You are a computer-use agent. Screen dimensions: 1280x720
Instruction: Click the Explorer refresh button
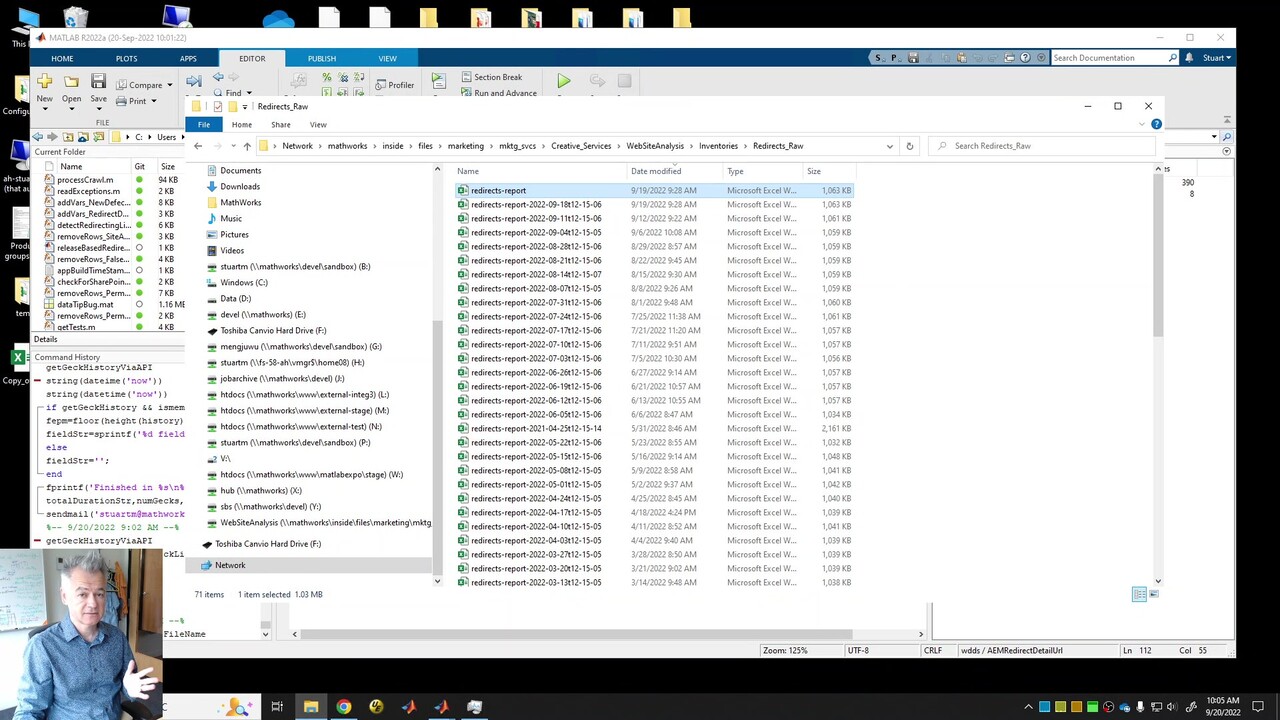[x=909, y=146]
